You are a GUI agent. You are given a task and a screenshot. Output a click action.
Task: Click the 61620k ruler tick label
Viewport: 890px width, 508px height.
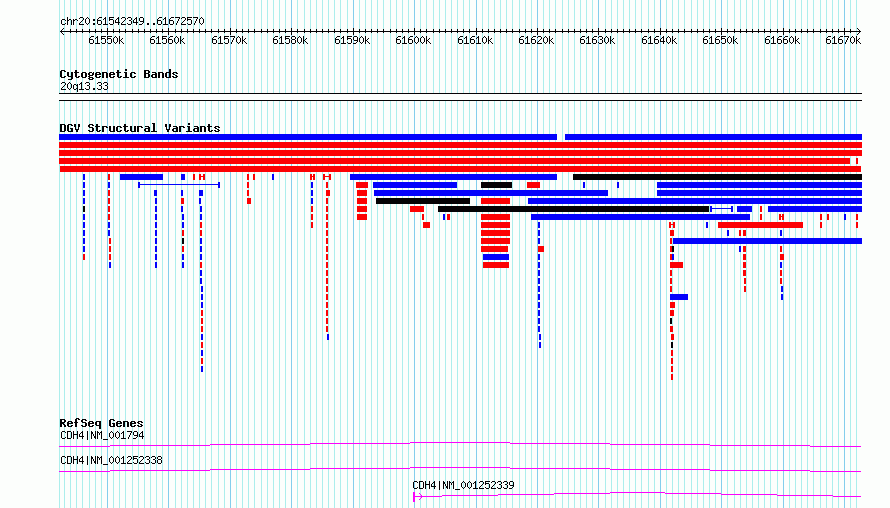coord(536,40)
